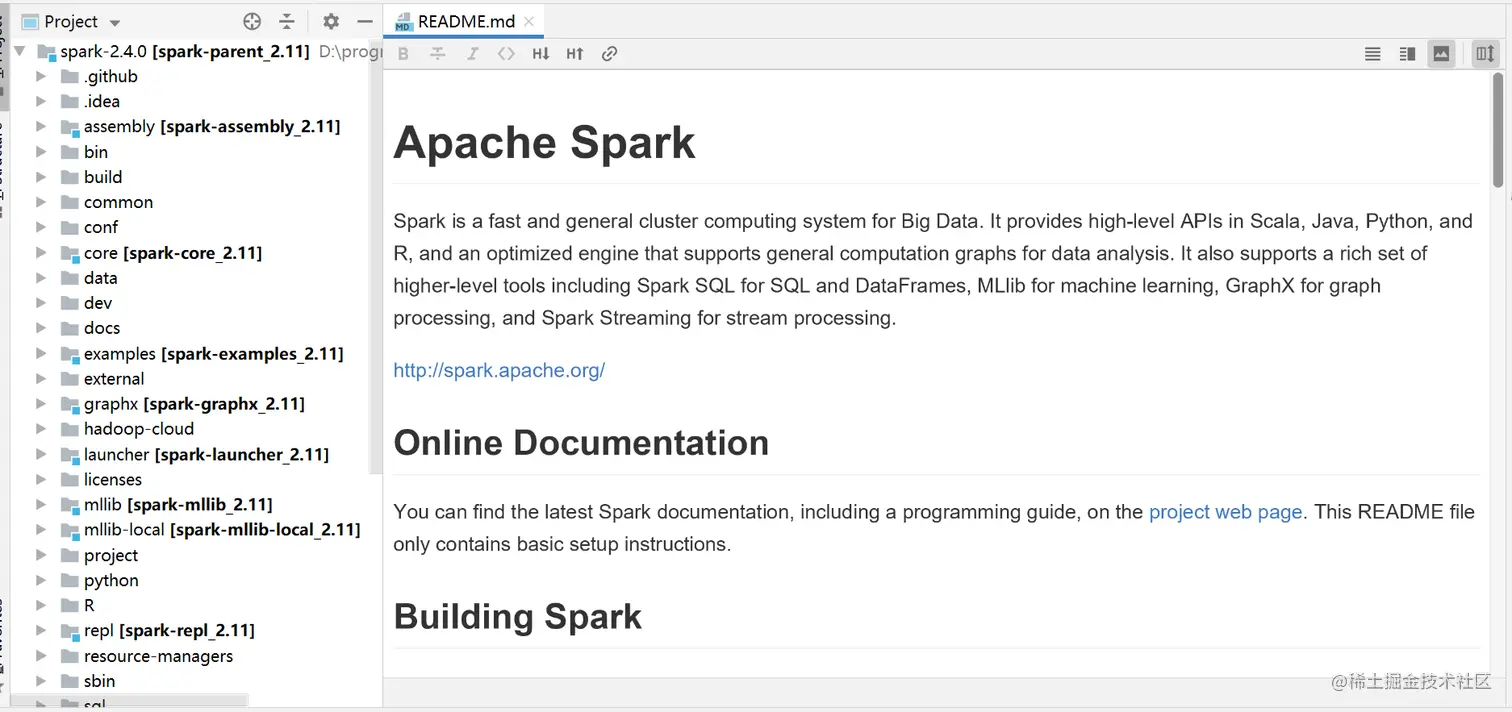Click the Project tree vertical scrollbar

coord(377,258)
